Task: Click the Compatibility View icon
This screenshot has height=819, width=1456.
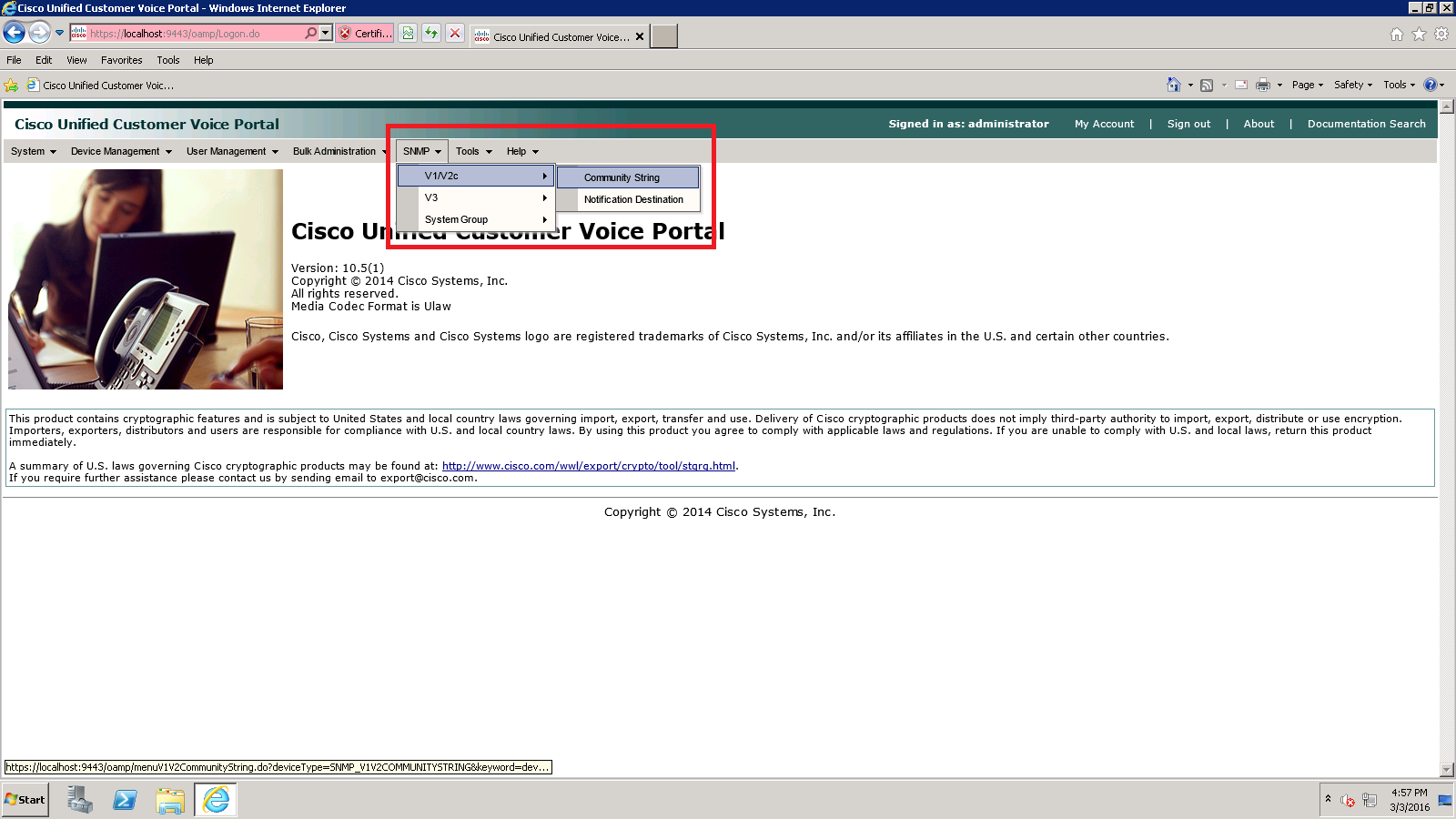Action: (x=408, y=34)
